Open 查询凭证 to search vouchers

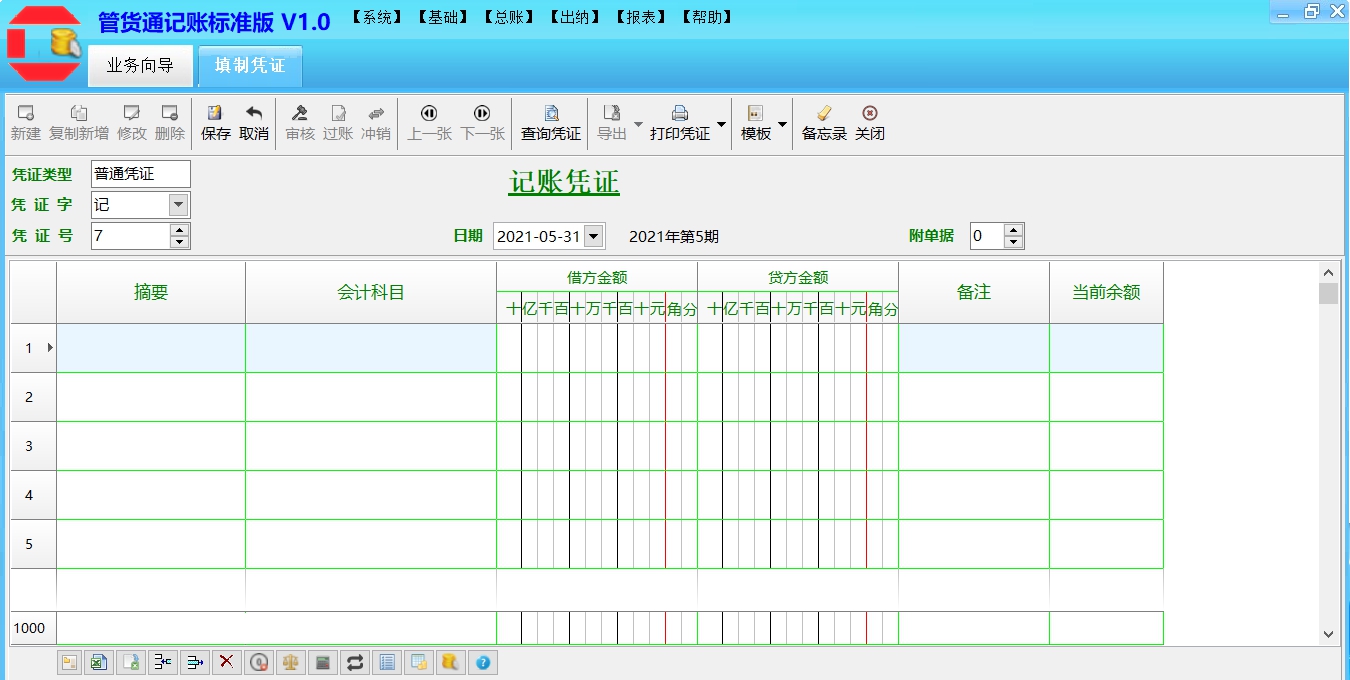pyautogui.click(x=549, y=122)
